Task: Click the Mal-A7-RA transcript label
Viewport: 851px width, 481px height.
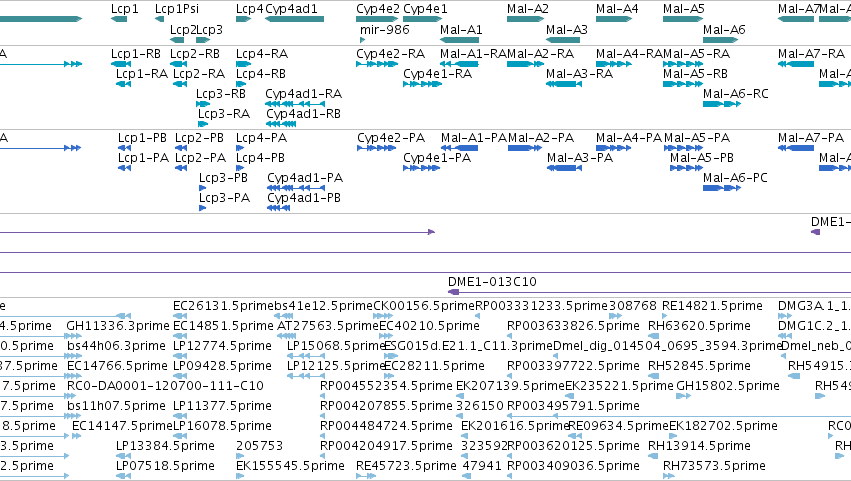Action: click(811, 54)
